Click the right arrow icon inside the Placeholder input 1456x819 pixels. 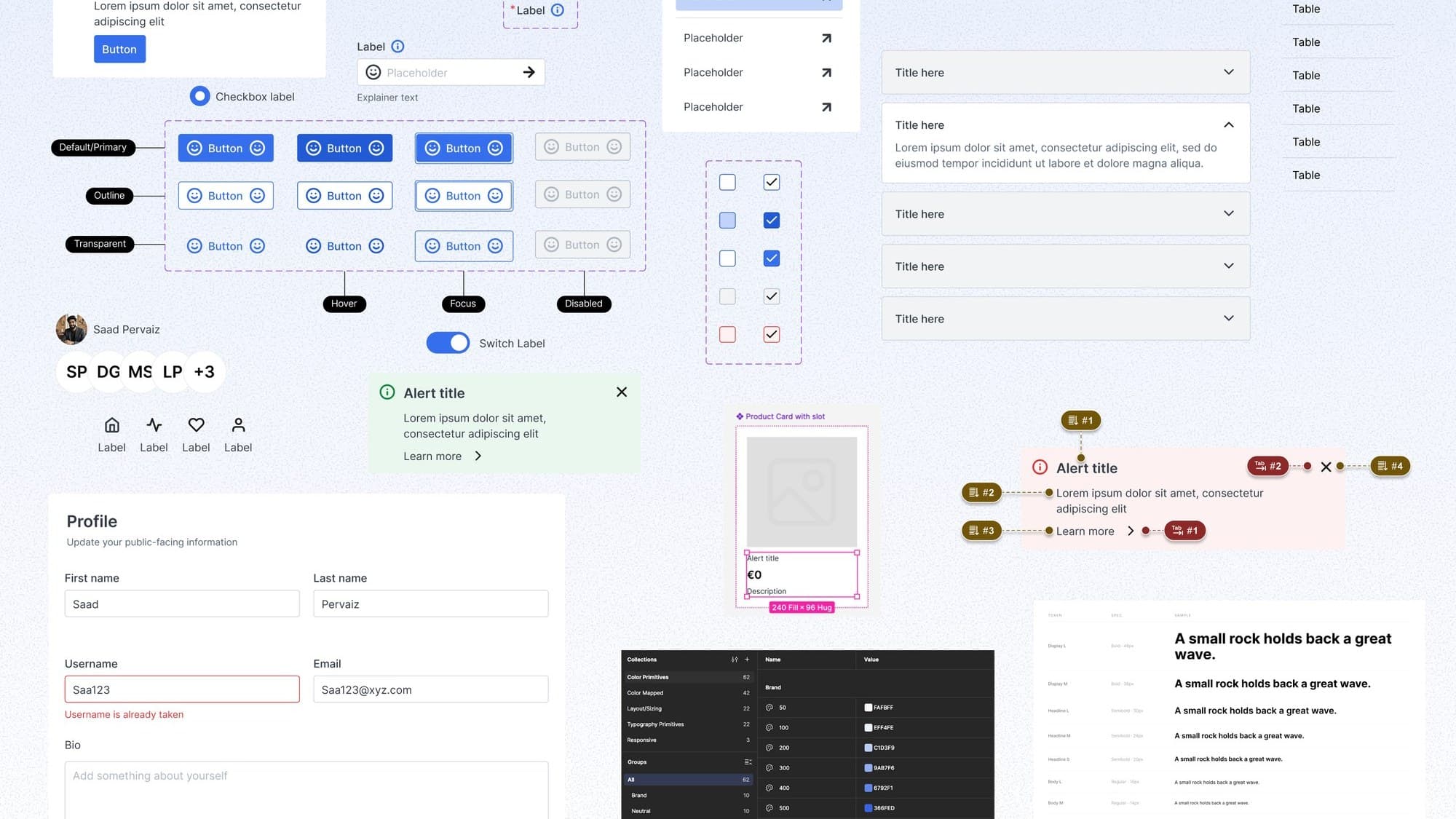point(529,72)
